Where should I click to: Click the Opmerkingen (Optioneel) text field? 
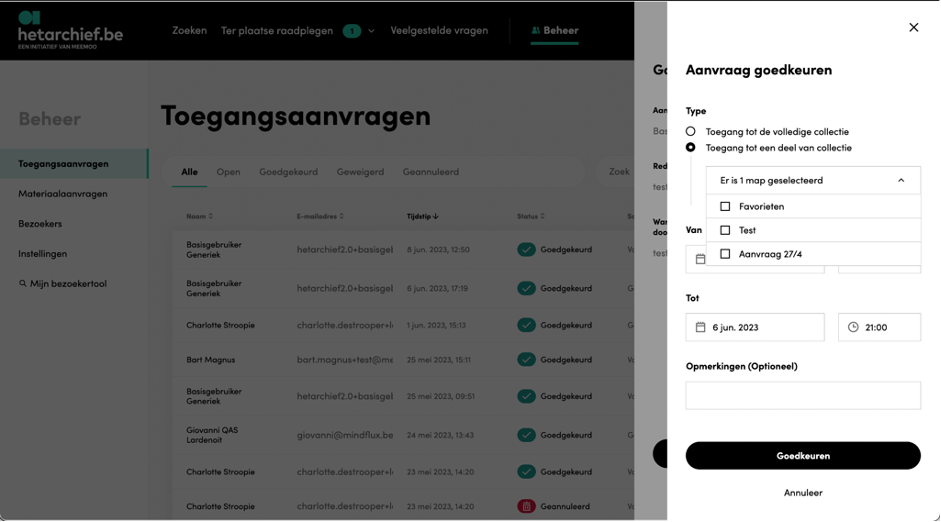coord(803,396)
